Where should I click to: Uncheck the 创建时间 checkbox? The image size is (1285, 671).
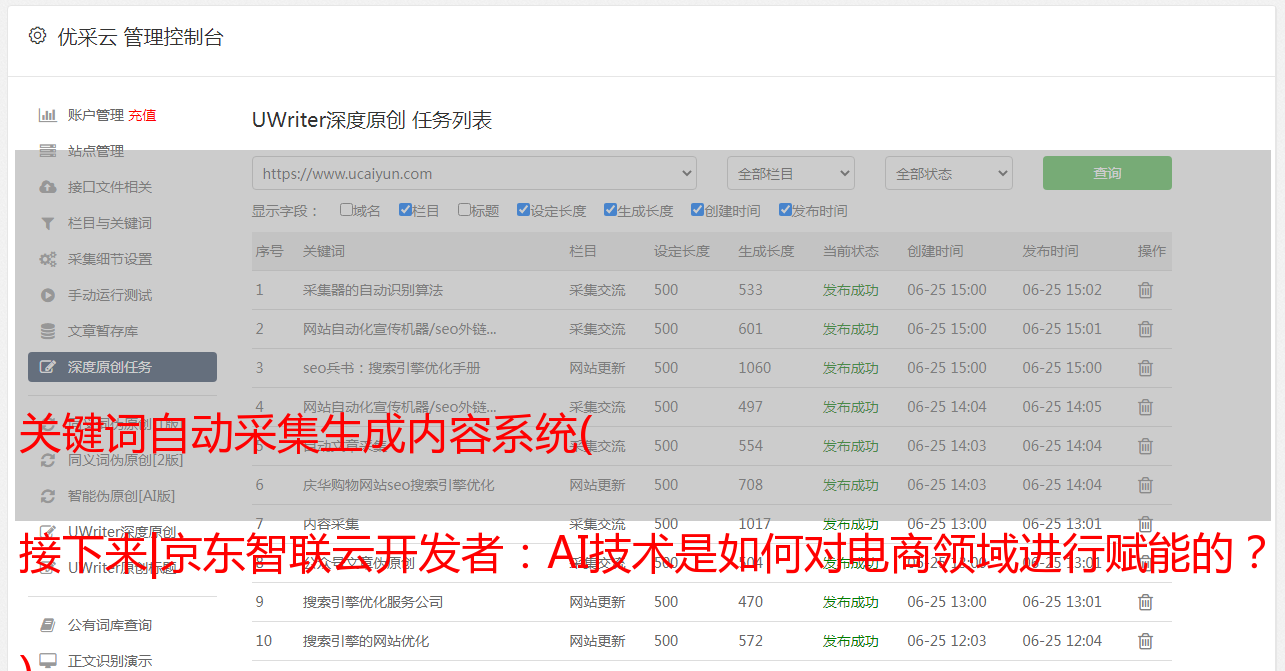(697, 210)
